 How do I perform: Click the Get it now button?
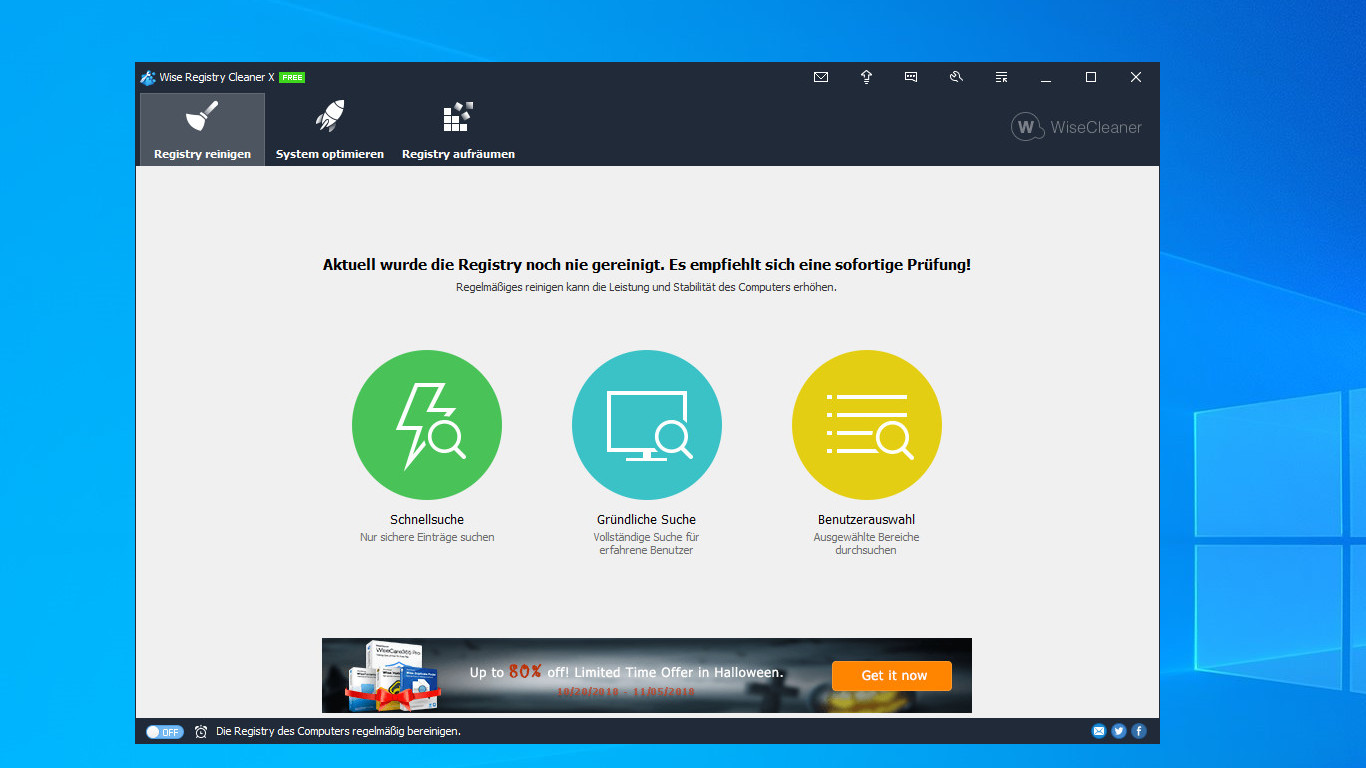point(892,675)
